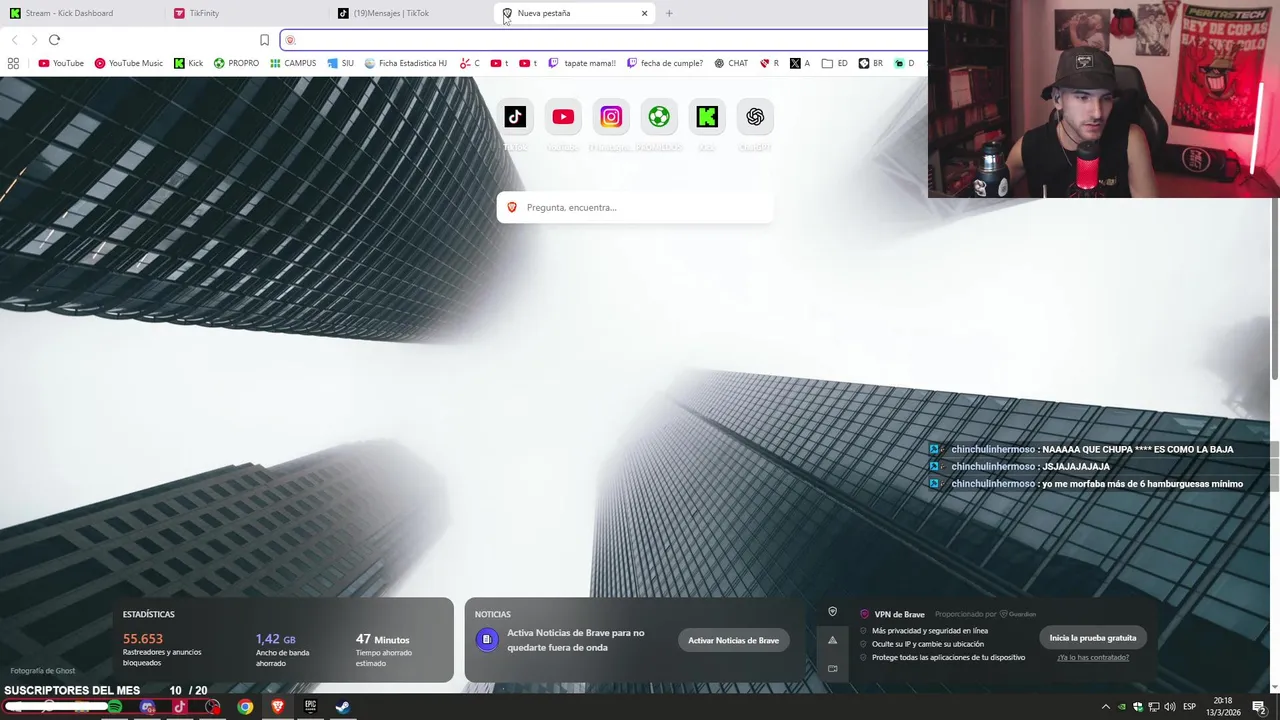
Task: Click the NVIDIA tray icon
Action: [x=1122, y=707]
